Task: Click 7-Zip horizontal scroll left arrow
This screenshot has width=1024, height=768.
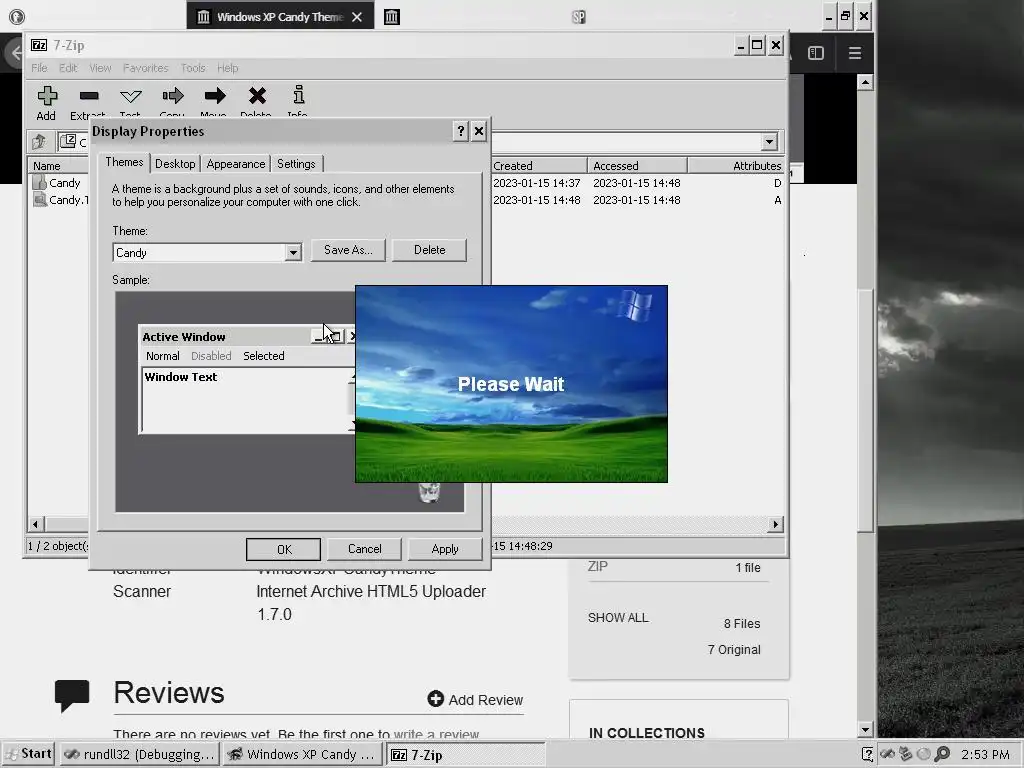Action: coord(36,524)
